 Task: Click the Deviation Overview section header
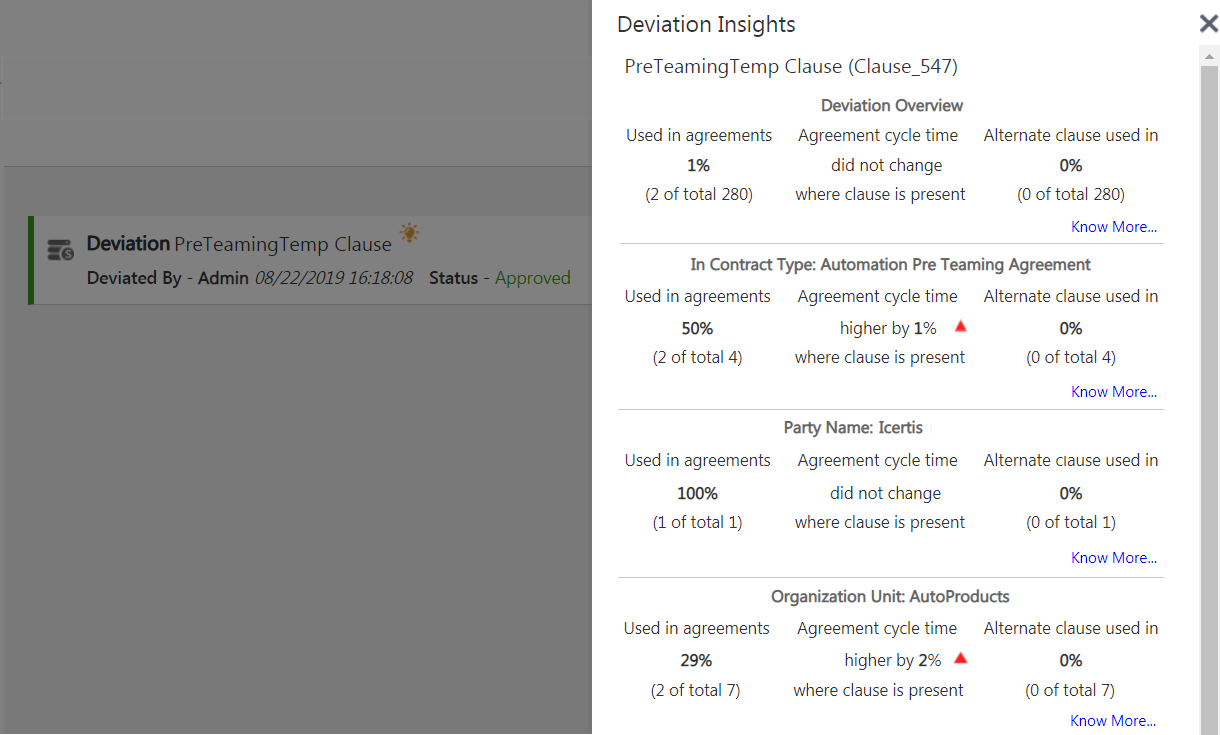tap(892, 106)
